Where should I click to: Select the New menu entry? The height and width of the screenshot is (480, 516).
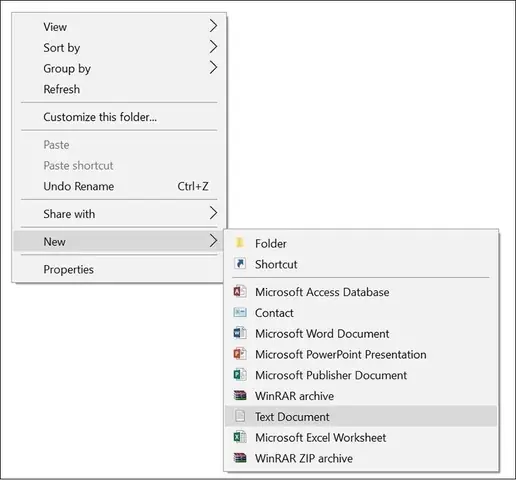[119, 241]
